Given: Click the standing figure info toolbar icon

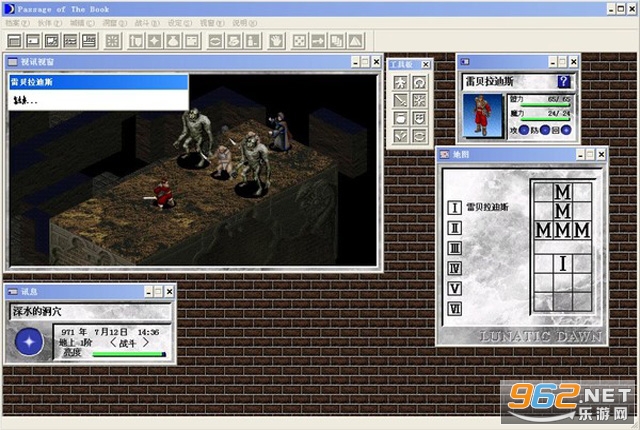Looking at the screenshot, I should tap(253, 41).
